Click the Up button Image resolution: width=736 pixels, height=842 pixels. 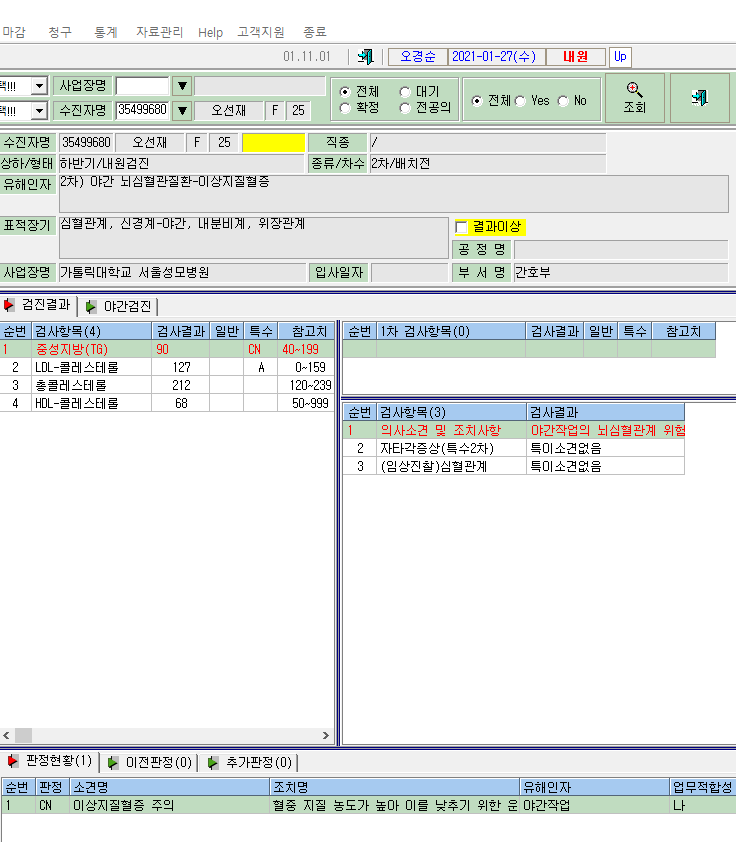(x=620, y=56)
